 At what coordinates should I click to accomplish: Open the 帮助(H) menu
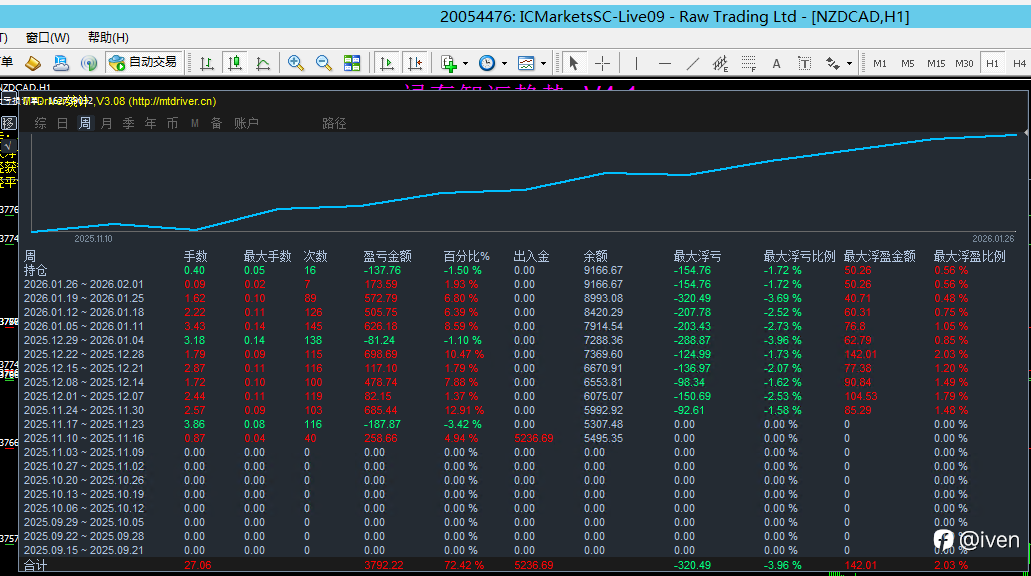pyautogui.click(x=108, y=38)
